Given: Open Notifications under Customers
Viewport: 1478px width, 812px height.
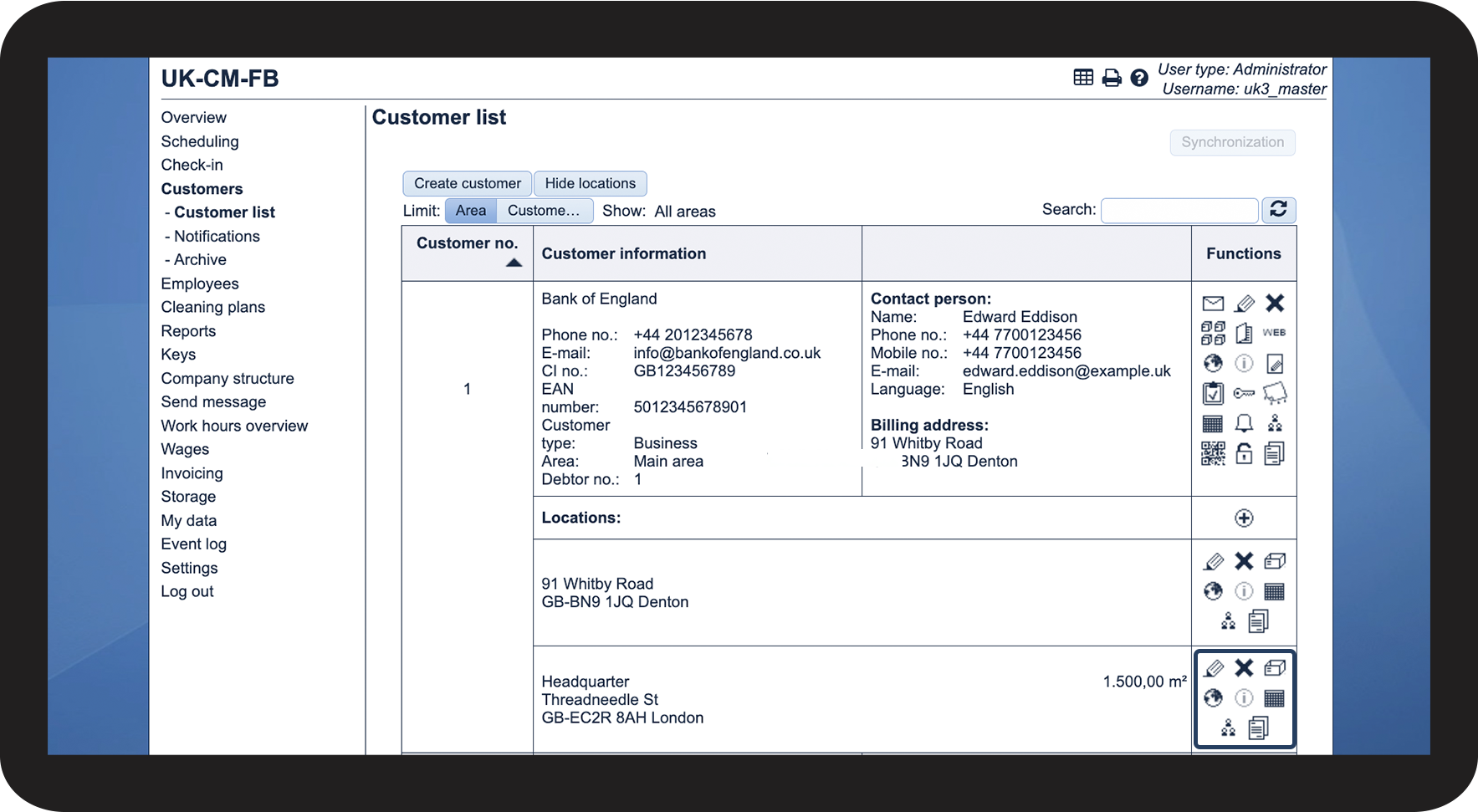Looking at the screenshot, I should (217, 237).
